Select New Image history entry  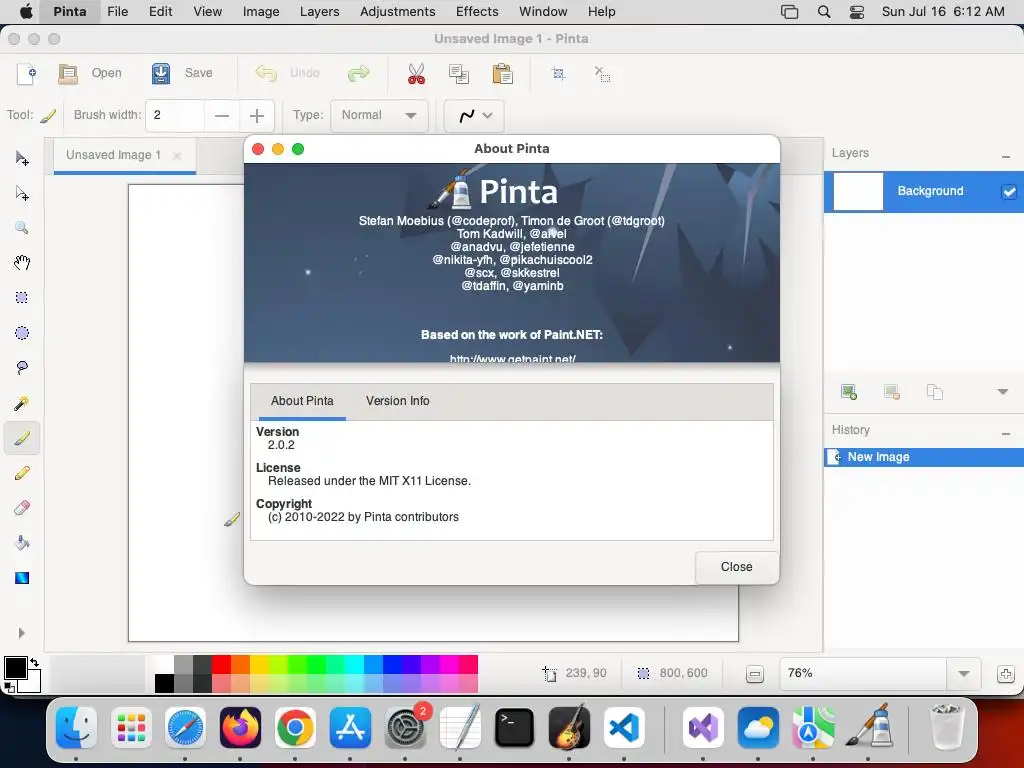click(923, 457)
